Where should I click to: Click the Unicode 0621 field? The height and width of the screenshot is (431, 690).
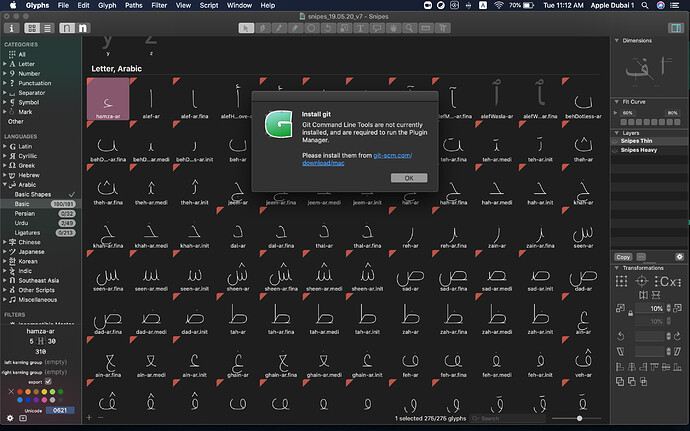point(60,410)
